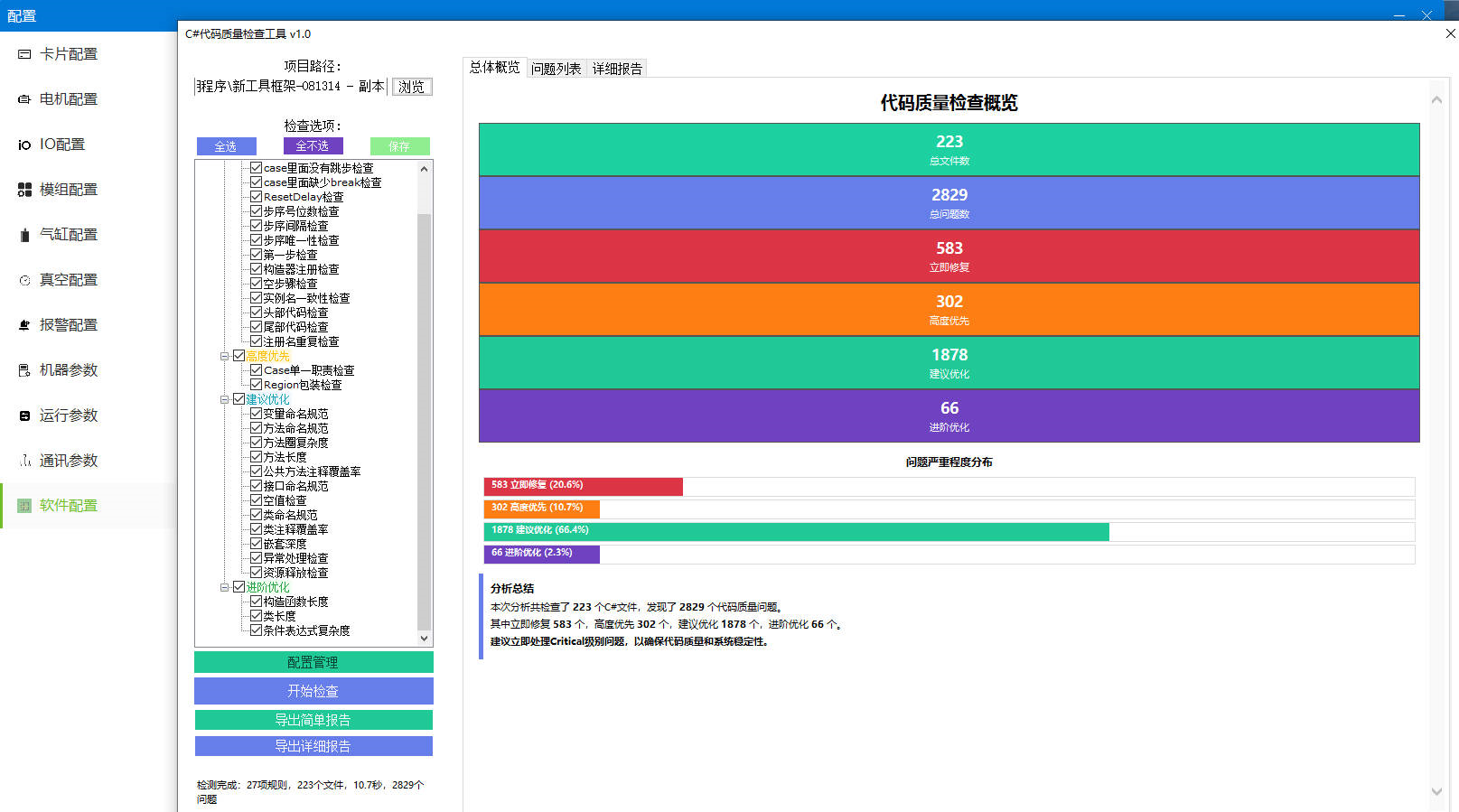Toggle the 构造器注册检查 checkbox
The width and height of the screenshot is (1459, 812).
click(256, 269)
